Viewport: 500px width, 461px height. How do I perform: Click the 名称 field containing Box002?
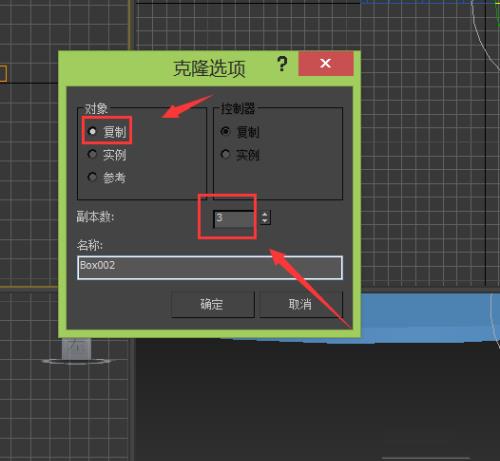pos(210,267)
